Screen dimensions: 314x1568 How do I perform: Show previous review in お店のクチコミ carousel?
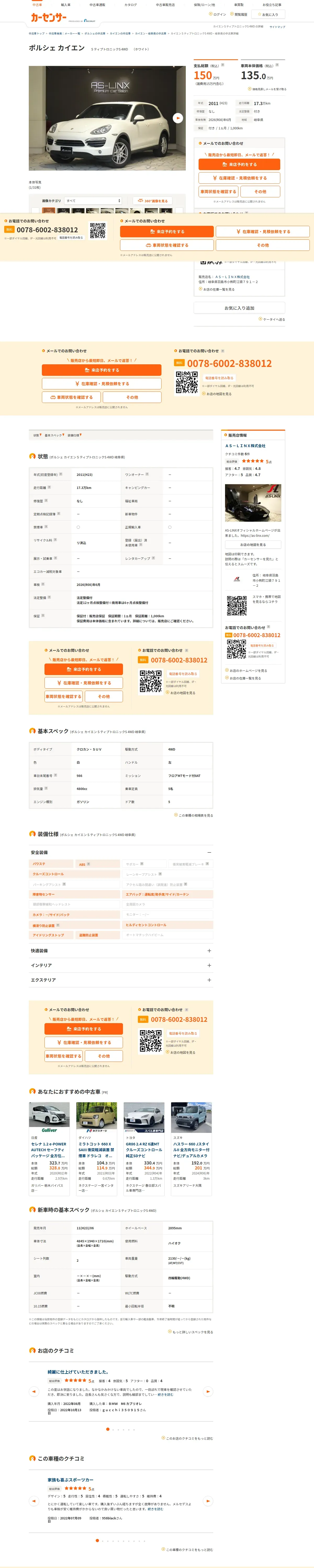(x=33, y=1392)
